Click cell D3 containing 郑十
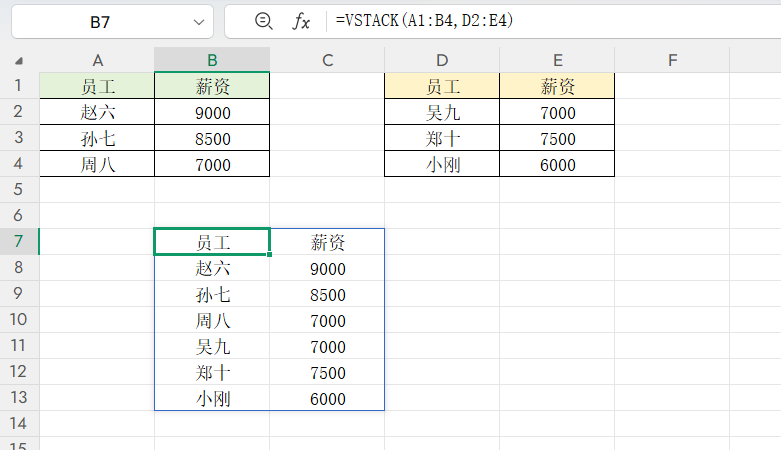This screenshot has width=781, height=450. (x=442, y=138)
